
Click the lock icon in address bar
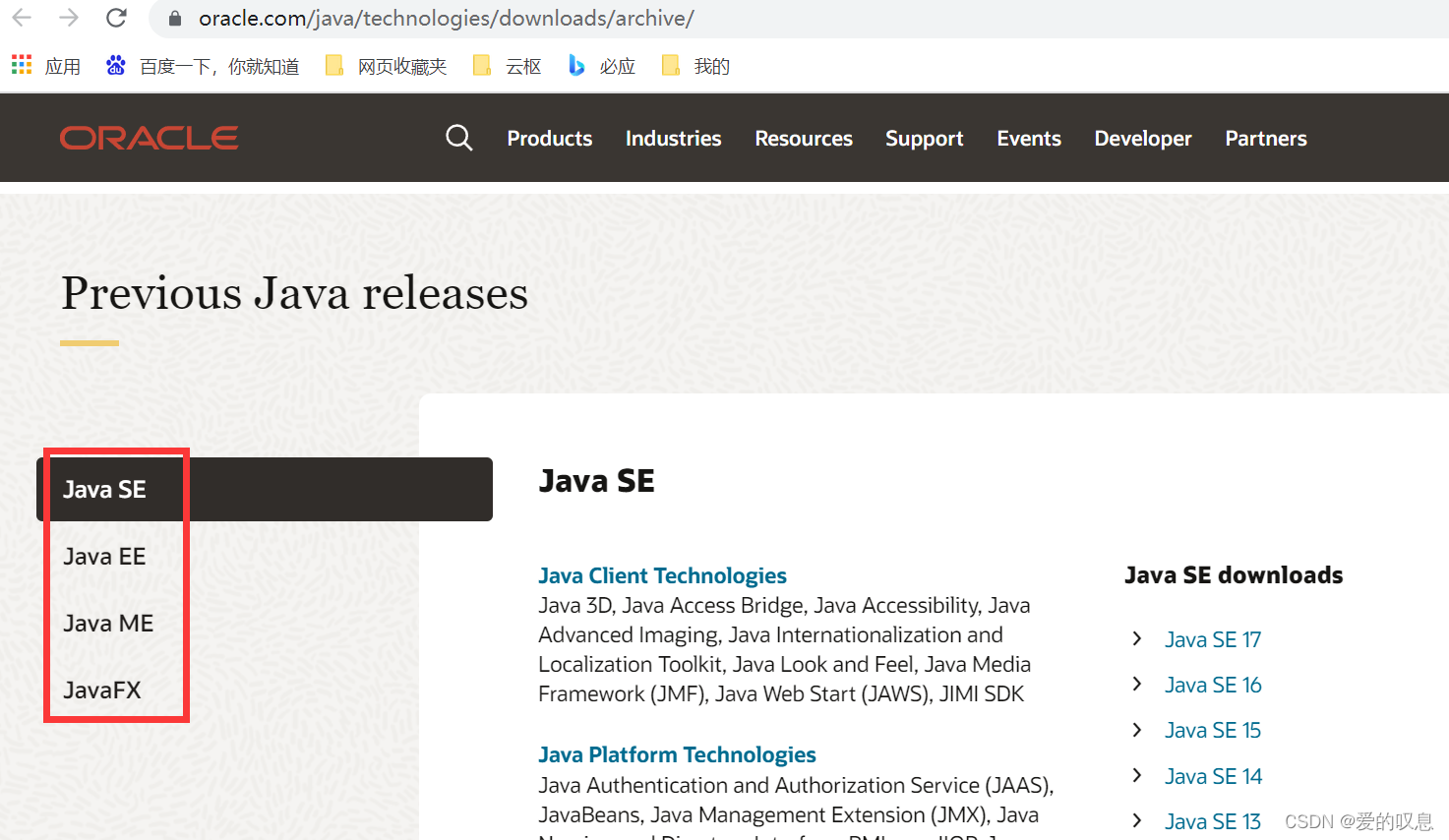175,19
